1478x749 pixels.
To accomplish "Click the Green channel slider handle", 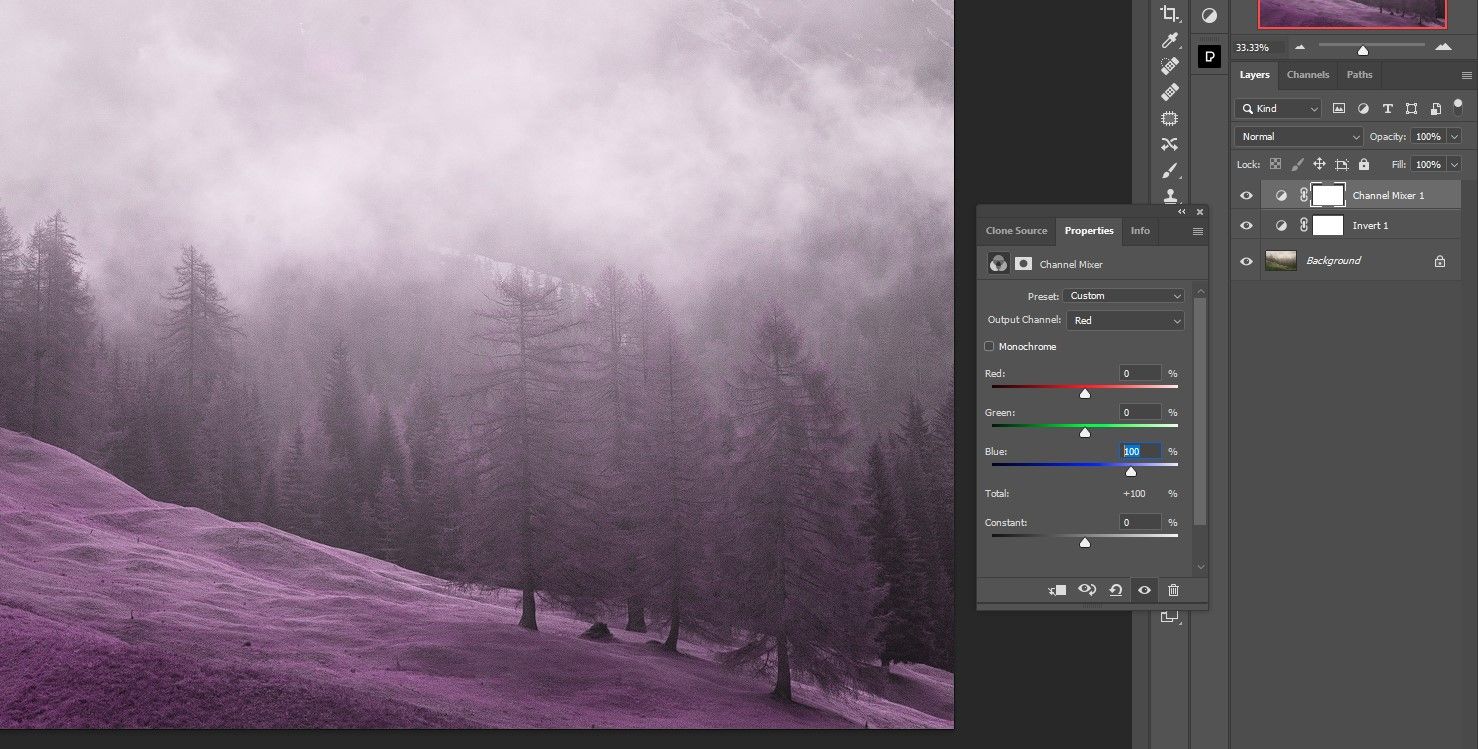I will [1085, 432].
